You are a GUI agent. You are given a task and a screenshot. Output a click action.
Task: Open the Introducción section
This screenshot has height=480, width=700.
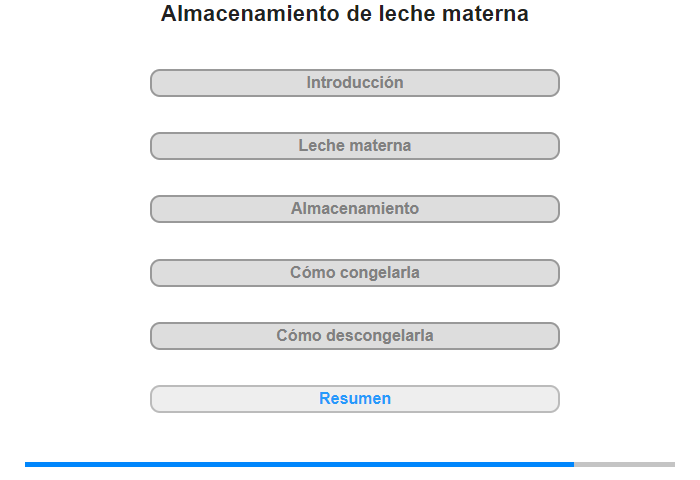point(355,83)
